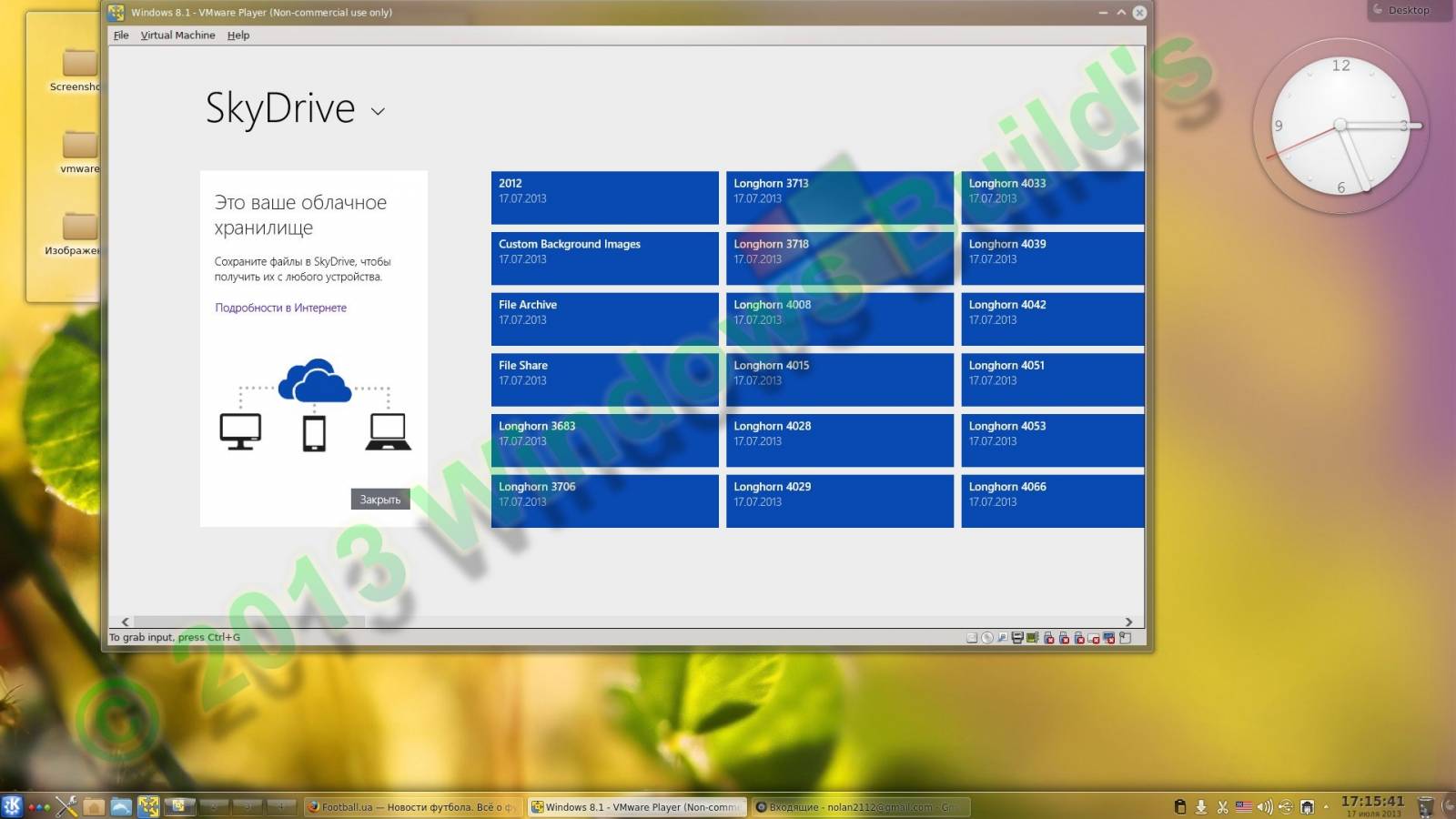Click the first disconnected USB device icon
The image size is (1456, 819).
pyautogui.click(x=1048, y=638)
